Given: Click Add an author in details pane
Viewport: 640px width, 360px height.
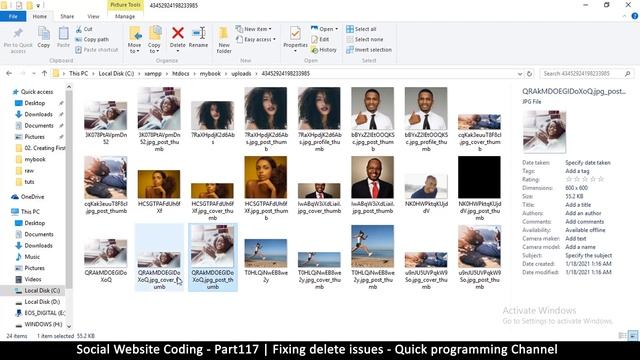Looking at the screenshot, I should click(583, 213).
